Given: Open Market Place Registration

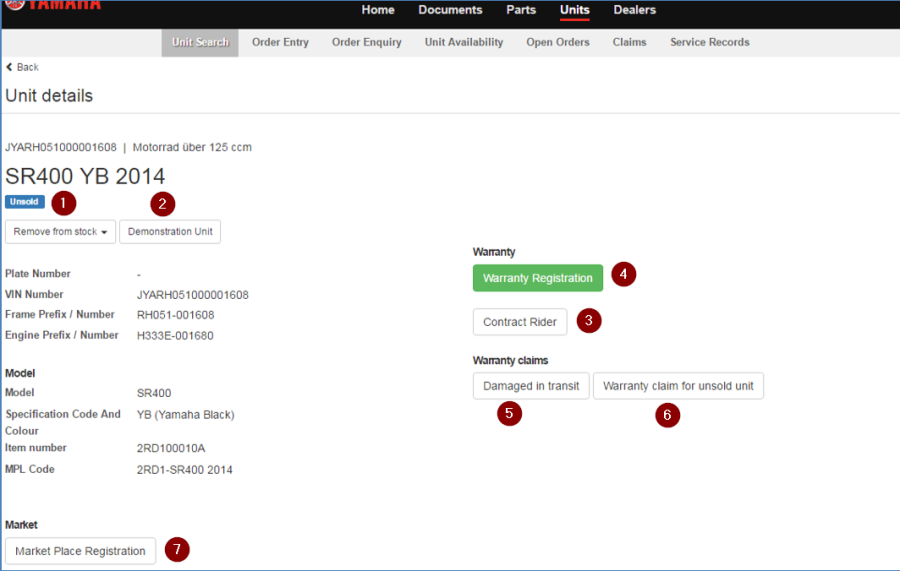Looking at the screenshot, I should click(x=80, y=551).
